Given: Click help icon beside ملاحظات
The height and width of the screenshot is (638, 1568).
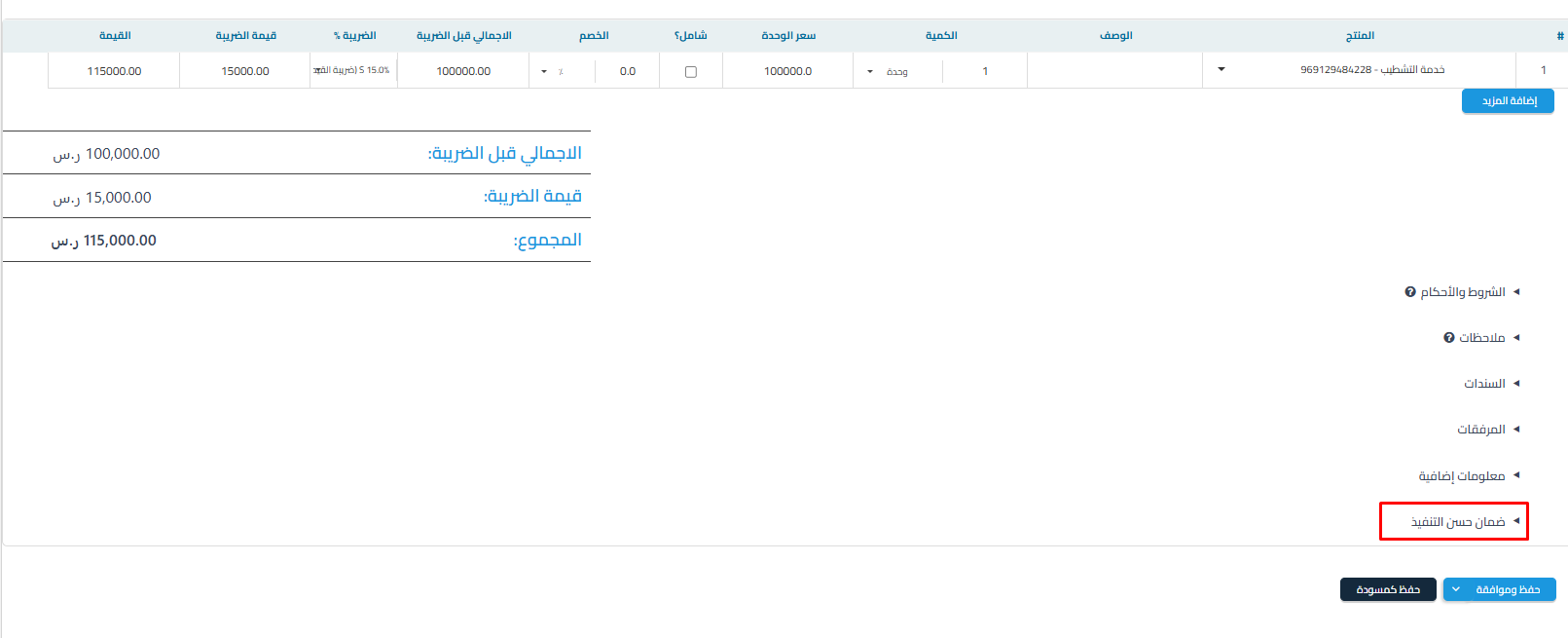Looking at the screenshot, I should (x=1449, y=338).
